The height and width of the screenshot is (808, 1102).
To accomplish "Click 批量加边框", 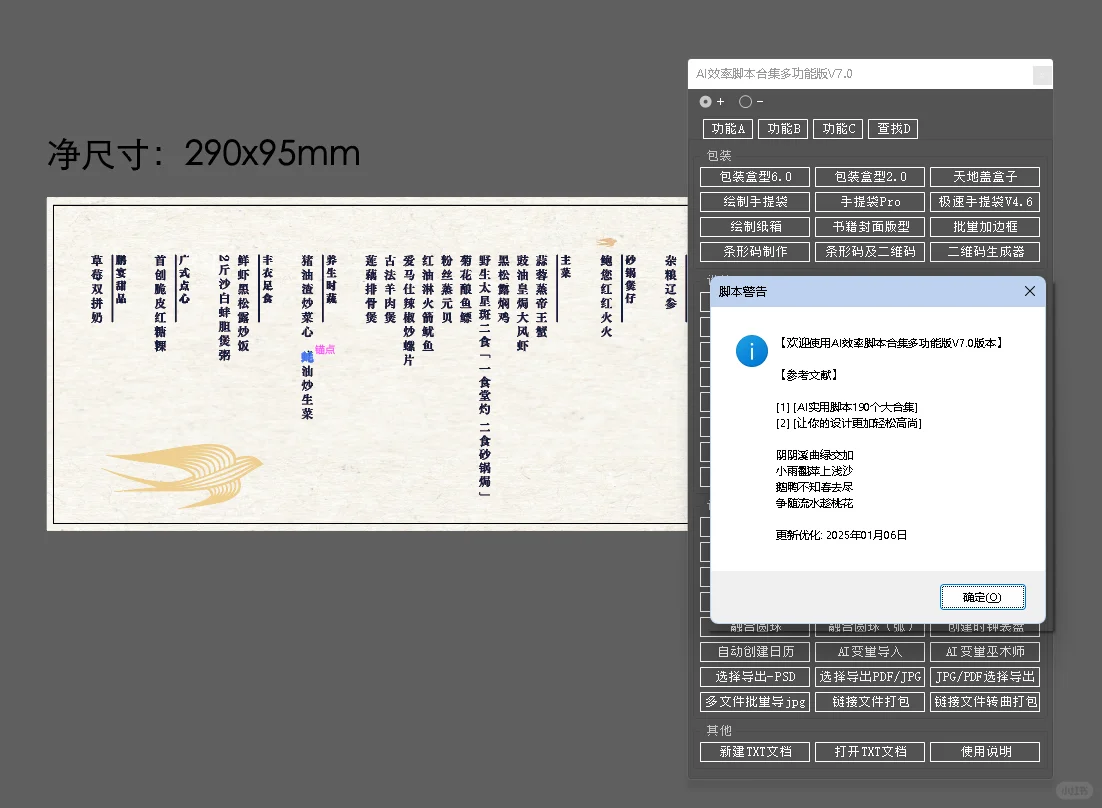I will pyautogui.click(x=985, y=226).
